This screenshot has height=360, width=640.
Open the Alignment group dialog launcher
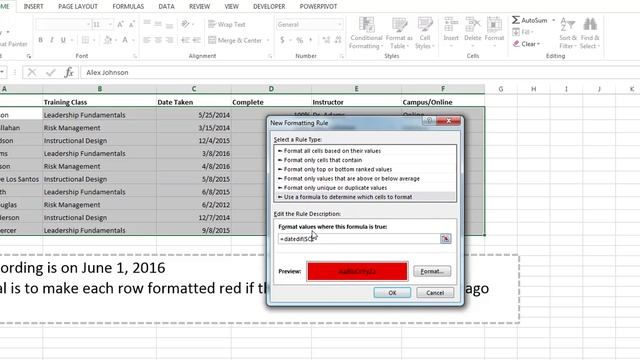coord(270,56)
